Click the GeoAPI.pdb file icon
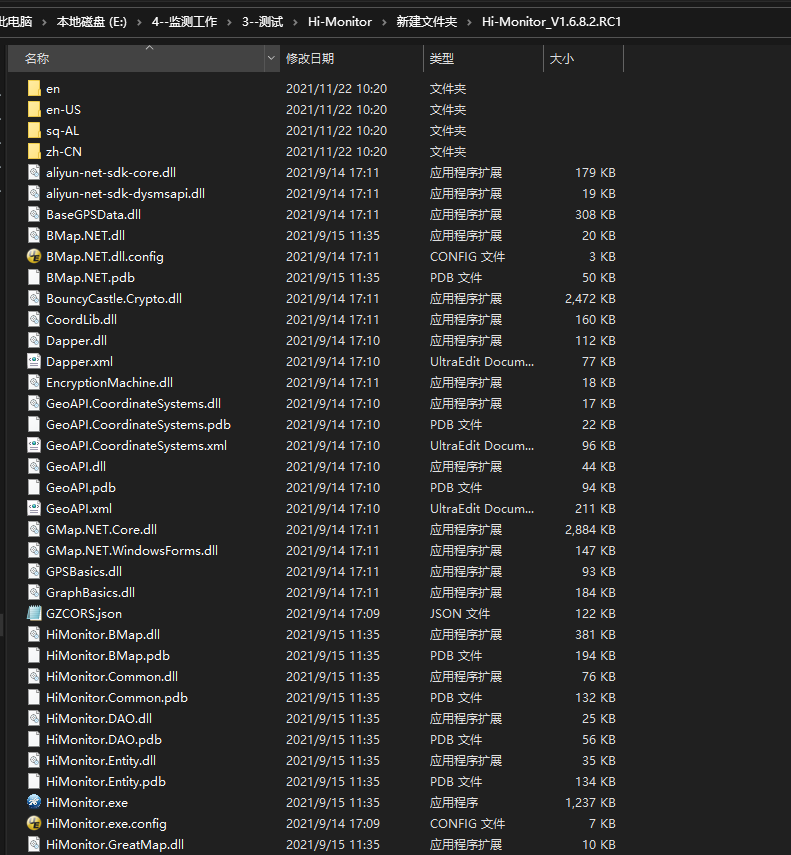This screenshot has width=791, height=855. point(34,487)
